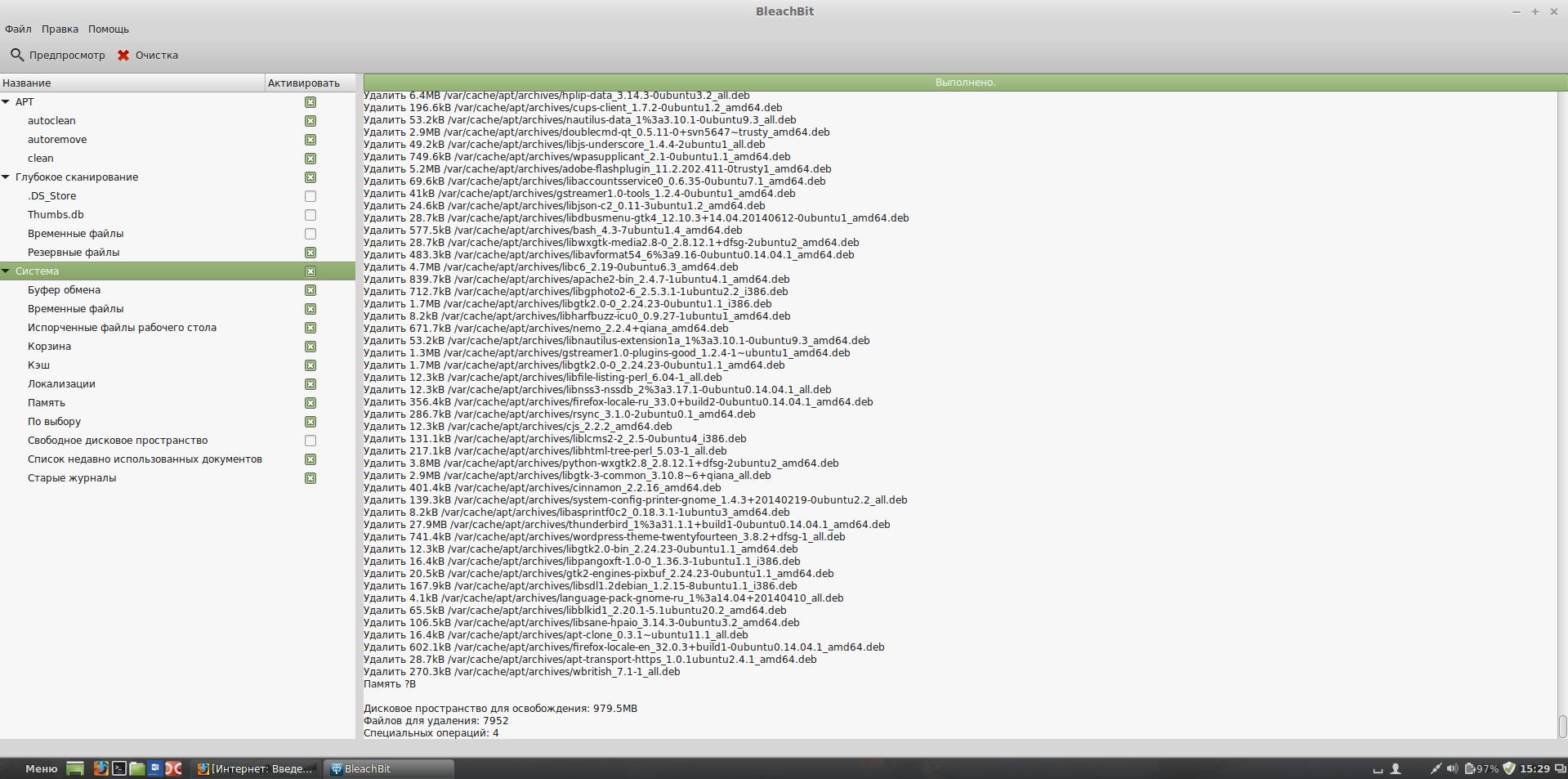1568x779 pixels.
Task: Sort by the Название column header
Action: 132,83
